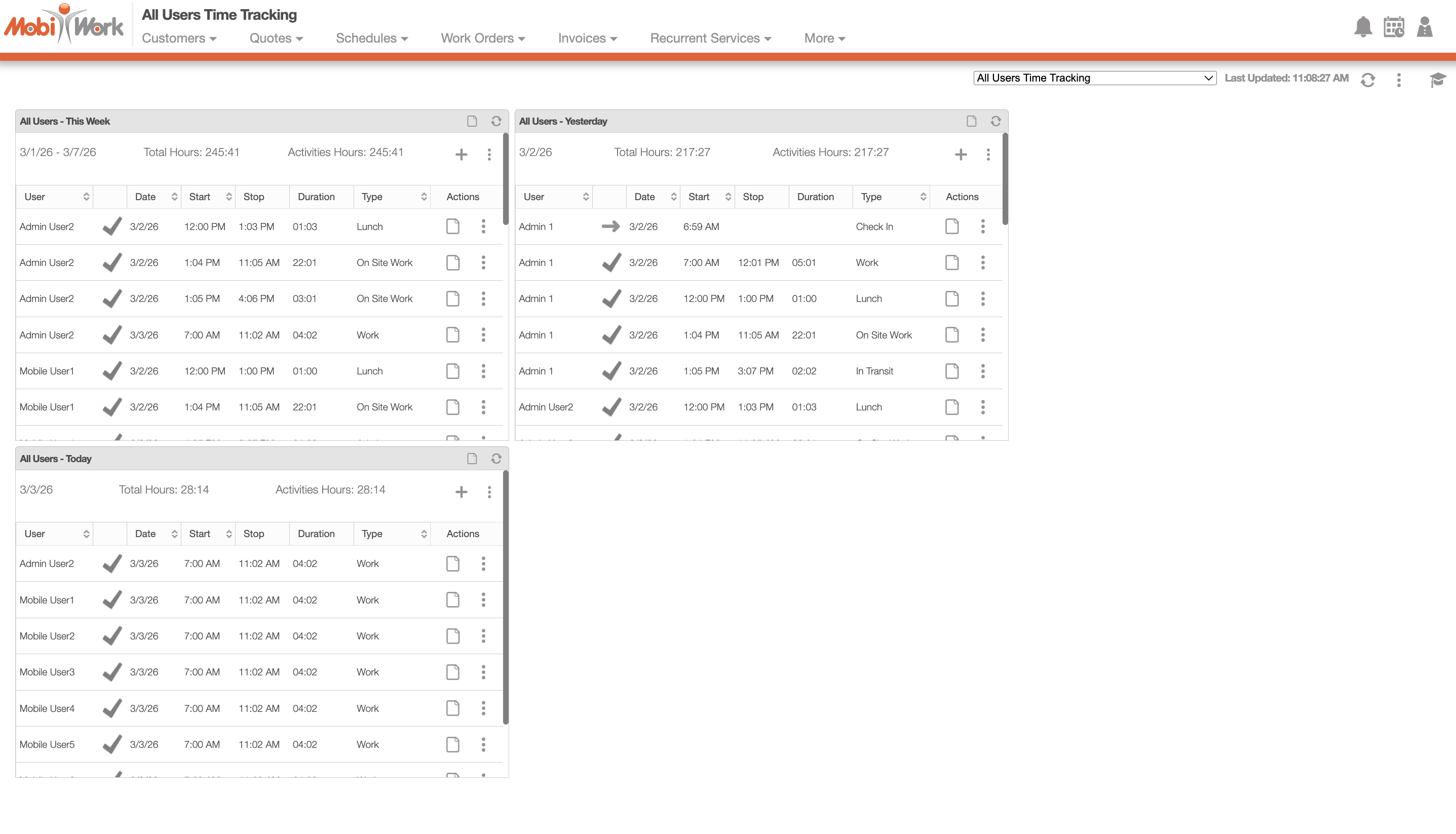Image resolution: width=1456 pixels, height=834 pixels.
Task: Open kebab menu in All Users - Today summary
Action: pyautogui.click(x=489, y=491)
